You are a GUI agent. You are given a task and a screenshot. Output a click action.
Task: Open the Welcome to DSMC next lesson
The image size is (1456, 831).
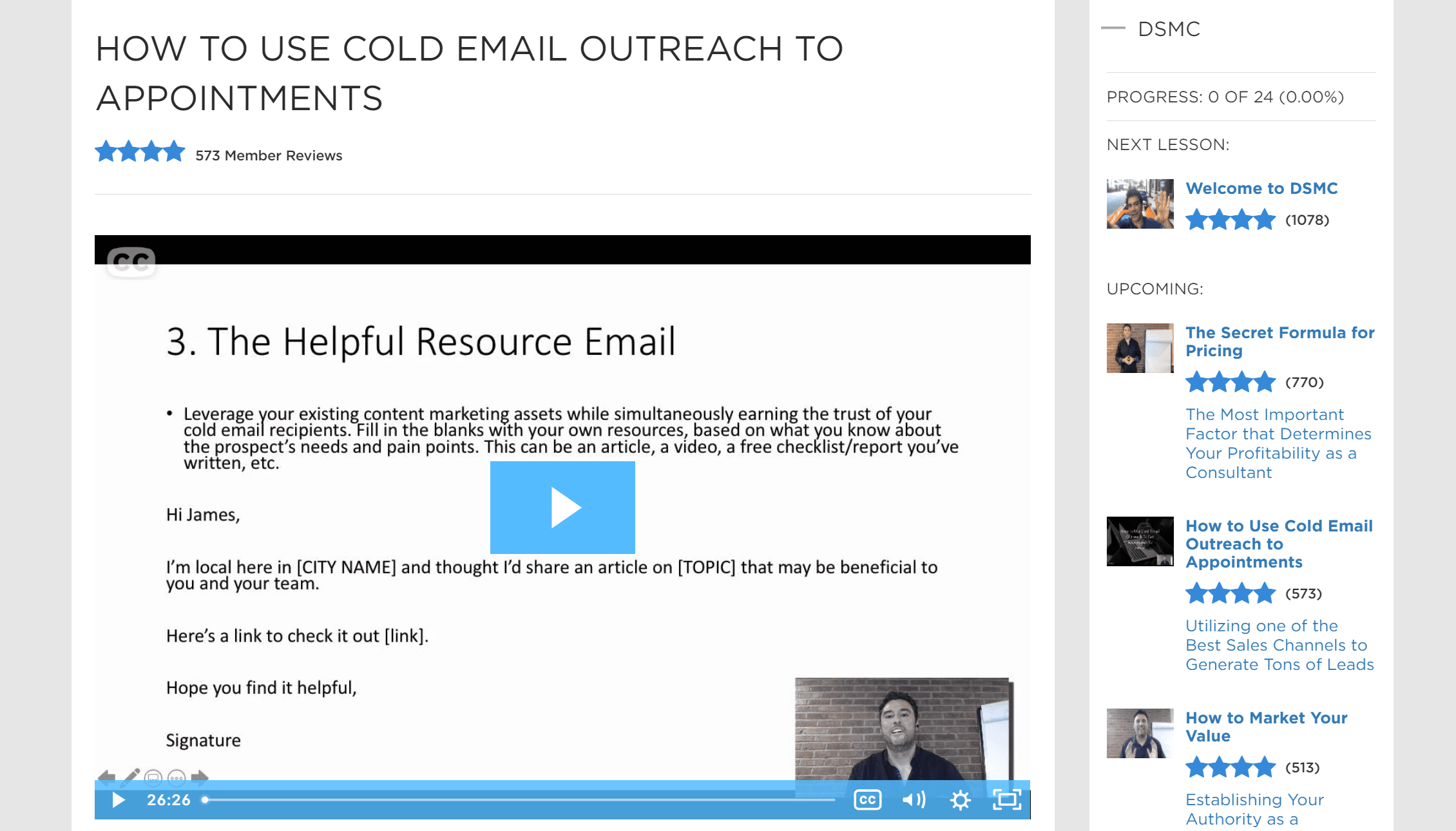tap(1261, 189)
